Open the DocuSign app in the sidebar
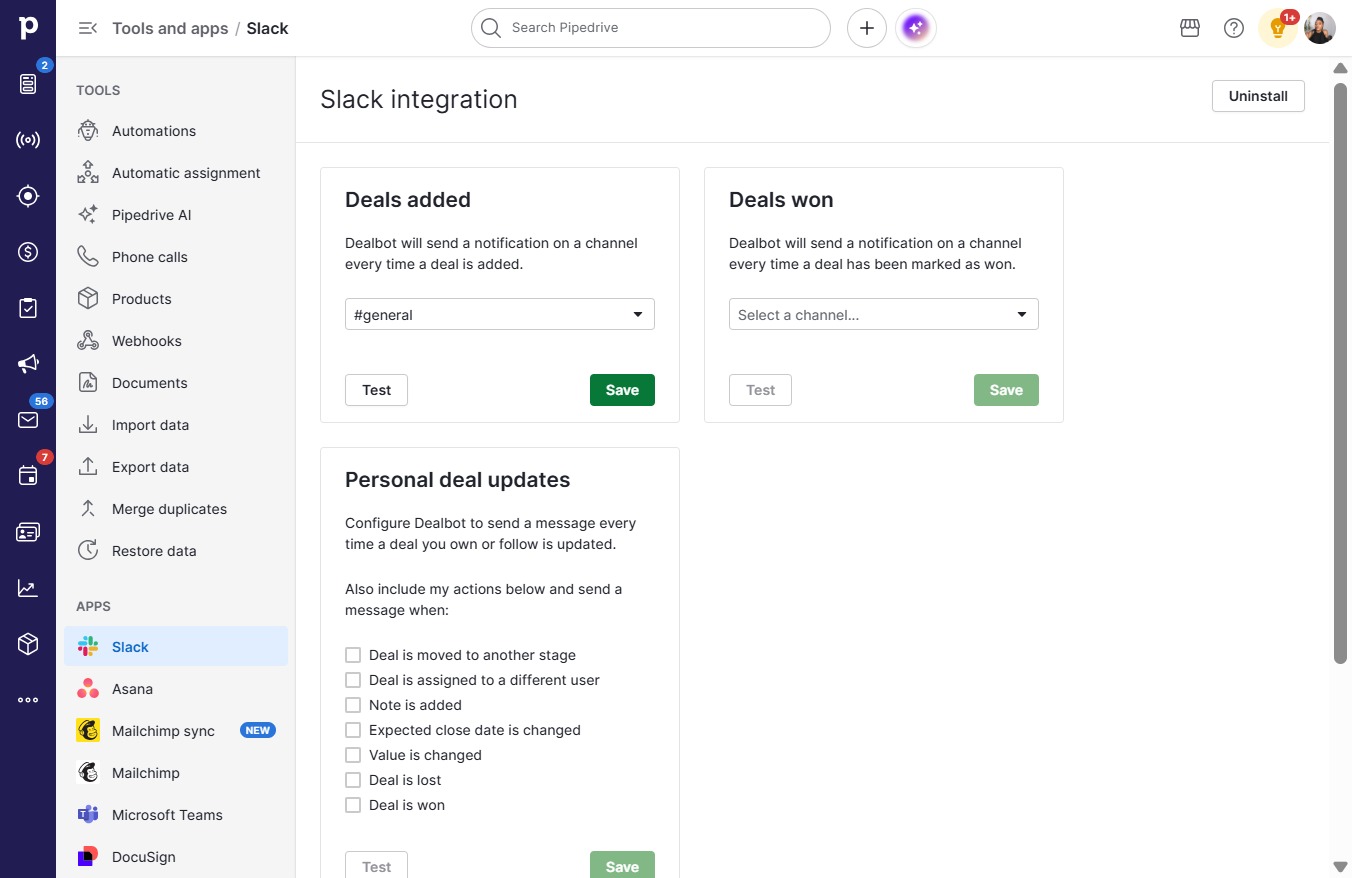1352x878 pixels. click(x=176, y=857)
